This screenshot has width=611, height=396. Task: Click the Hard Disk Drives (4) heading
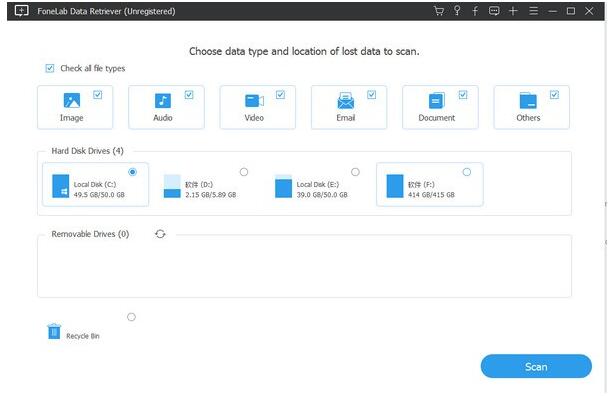88,151
